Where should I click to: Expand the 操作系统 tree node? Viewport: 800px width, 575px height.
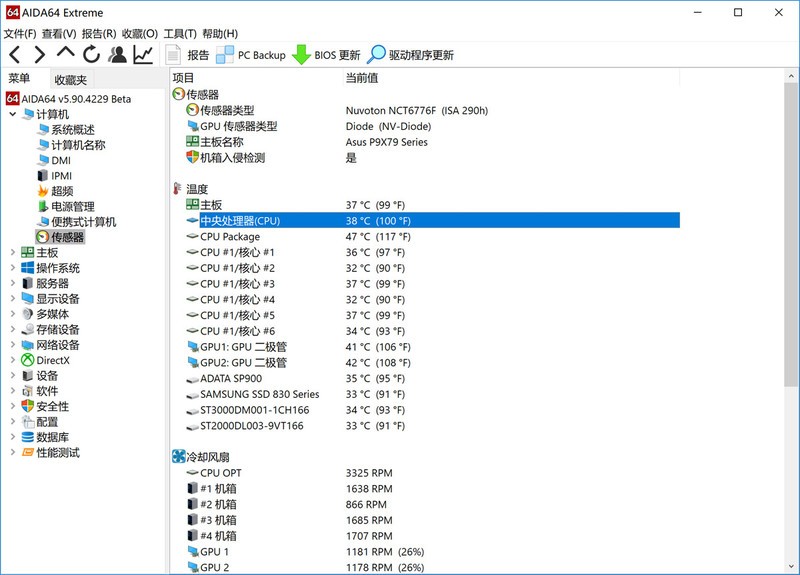(x=13, y=267)
